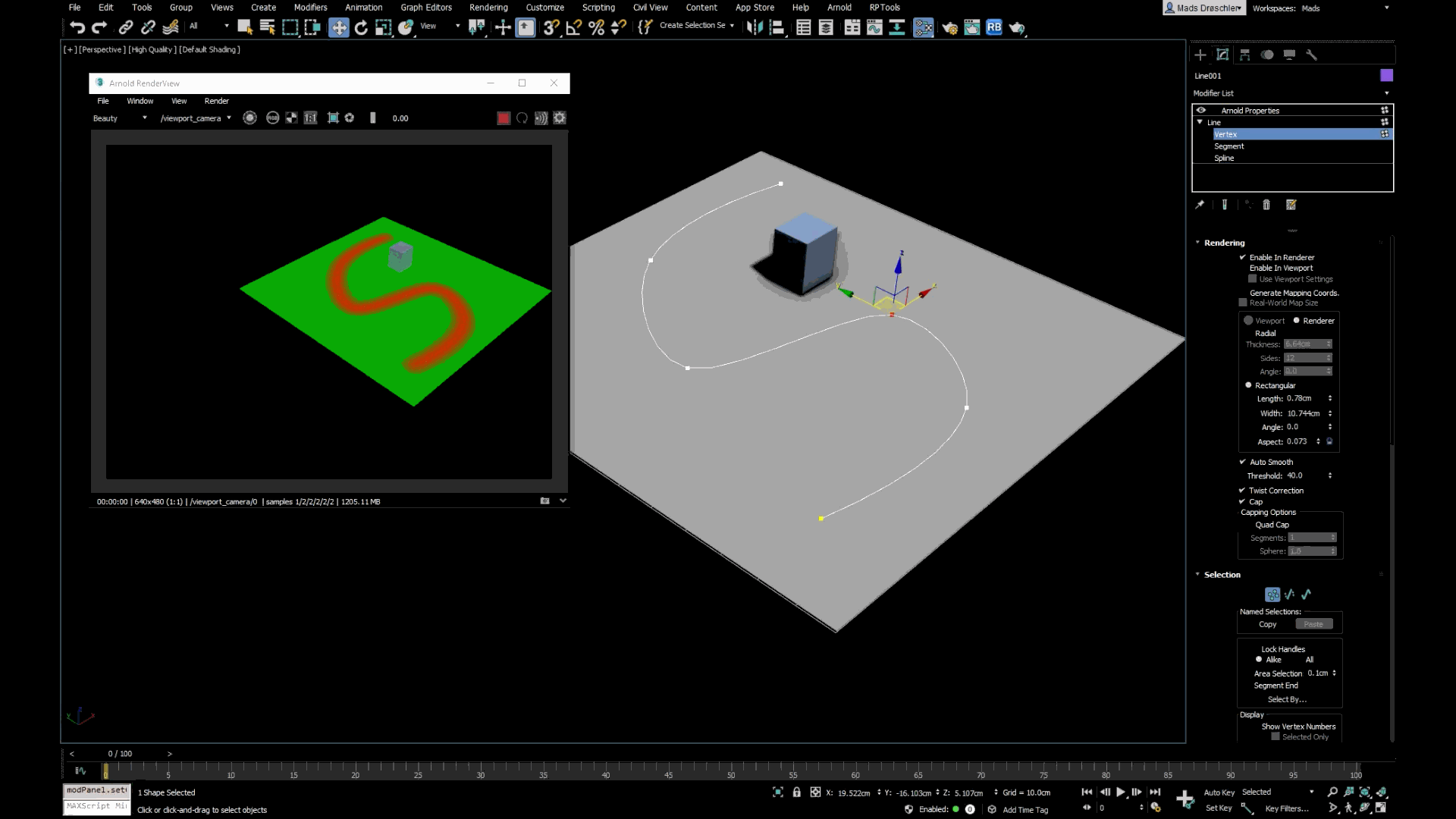Delete the selected modifier with trash icon
The image size is (1456, 819).
[1266, 205]
